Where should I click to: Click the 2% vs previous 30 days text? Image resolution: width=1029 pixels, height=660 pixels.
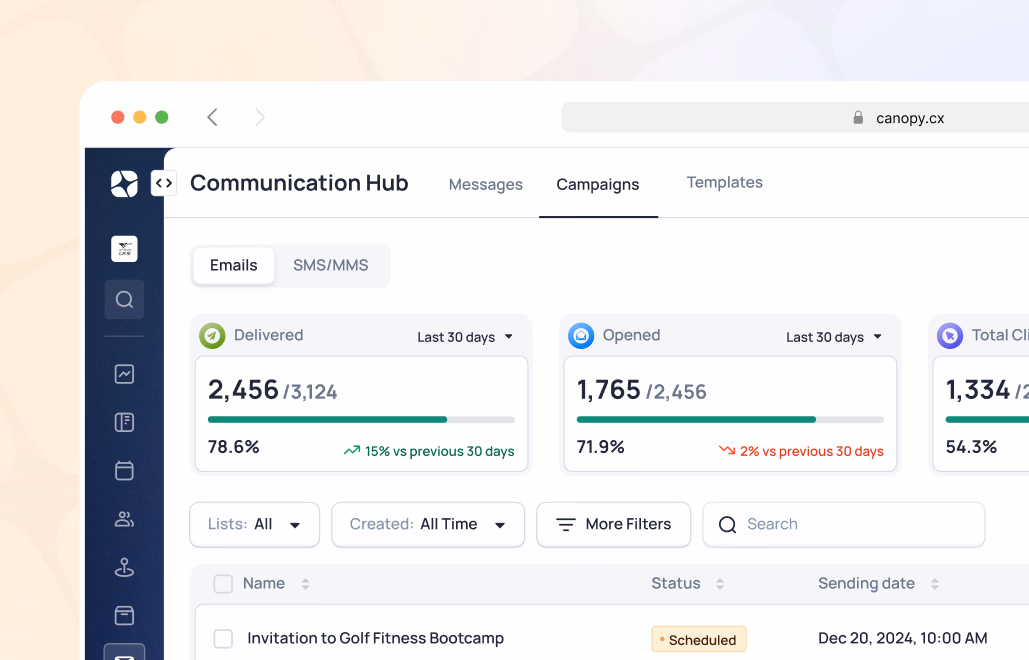point(812,451)
